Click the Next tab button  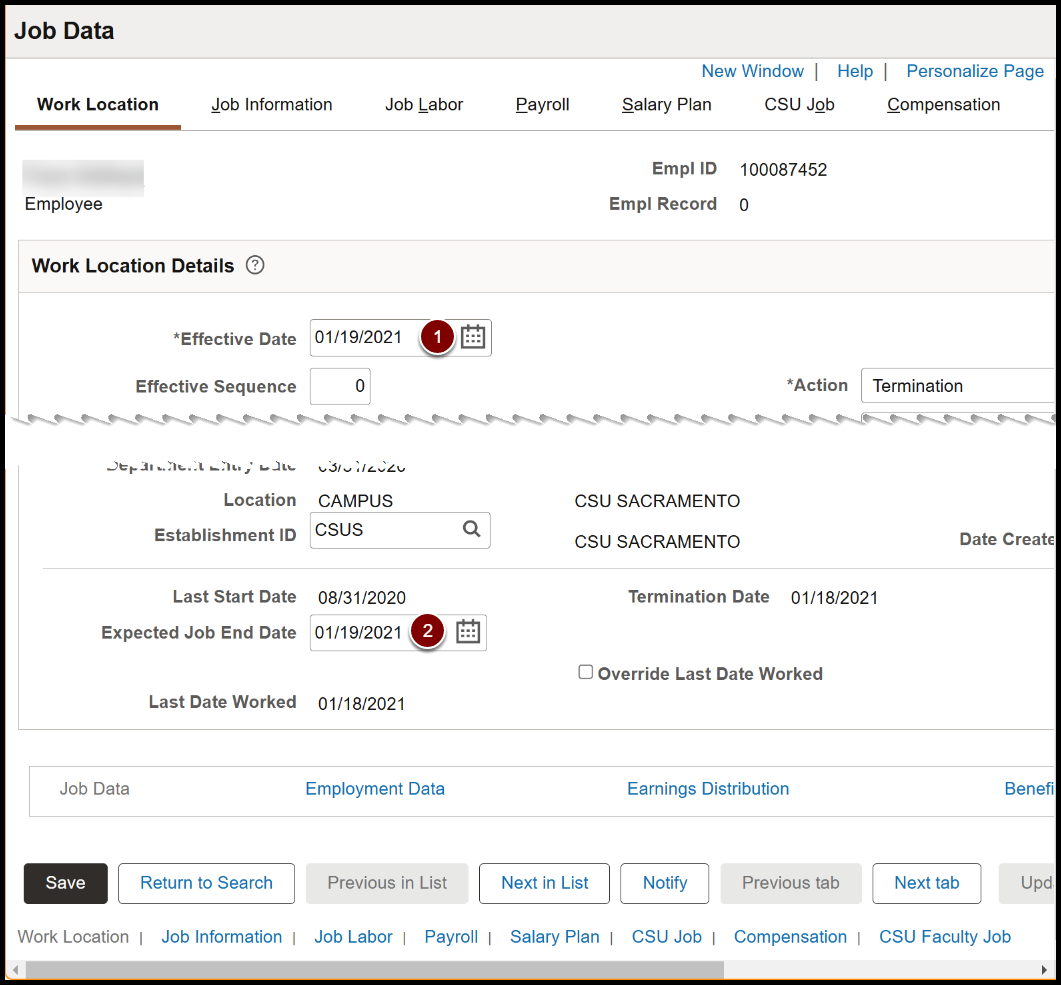tap(926, 883)
